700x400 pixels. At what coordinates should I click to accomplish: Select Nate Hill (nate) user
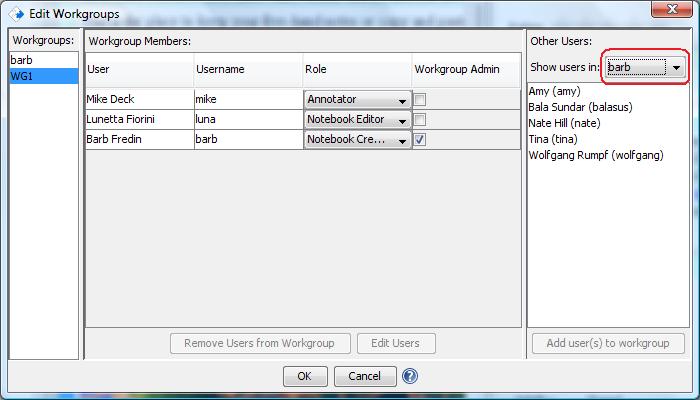point(608,123)
